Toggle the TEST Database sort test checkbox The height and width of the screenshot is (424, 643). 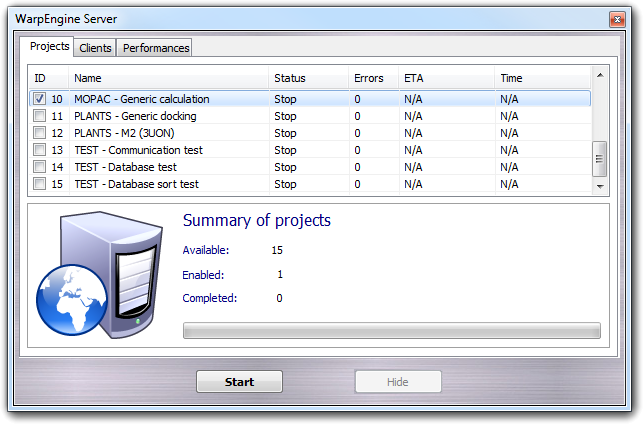click(39, 184)
